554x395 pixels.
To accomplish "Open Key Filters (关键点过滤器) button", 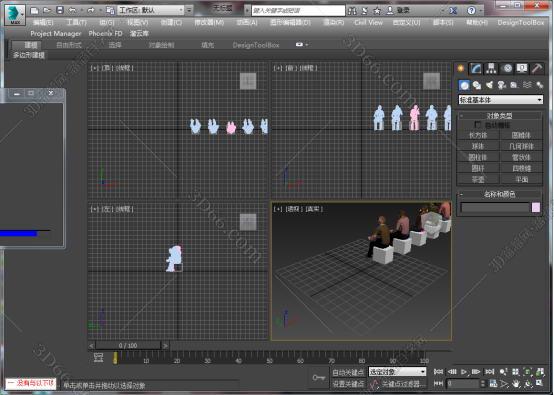I will pyautogui.click(x=404, y=384).
